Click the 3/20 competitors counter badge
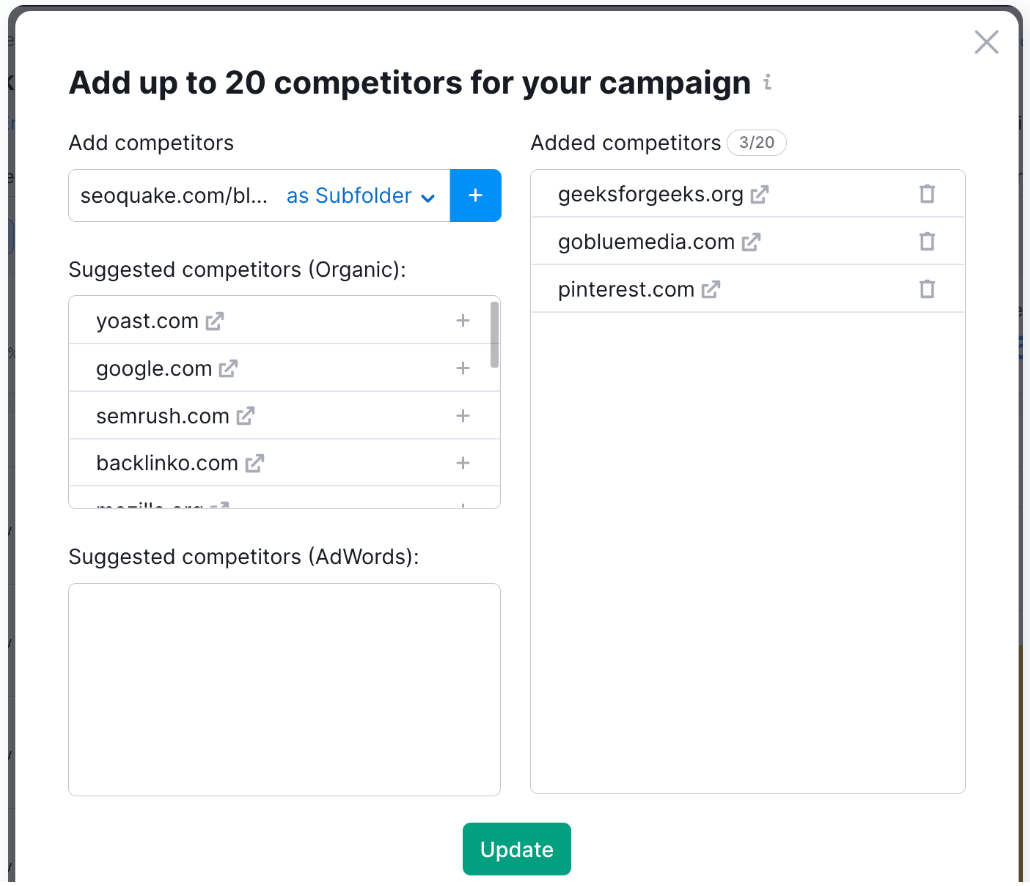 click(756, 142)
